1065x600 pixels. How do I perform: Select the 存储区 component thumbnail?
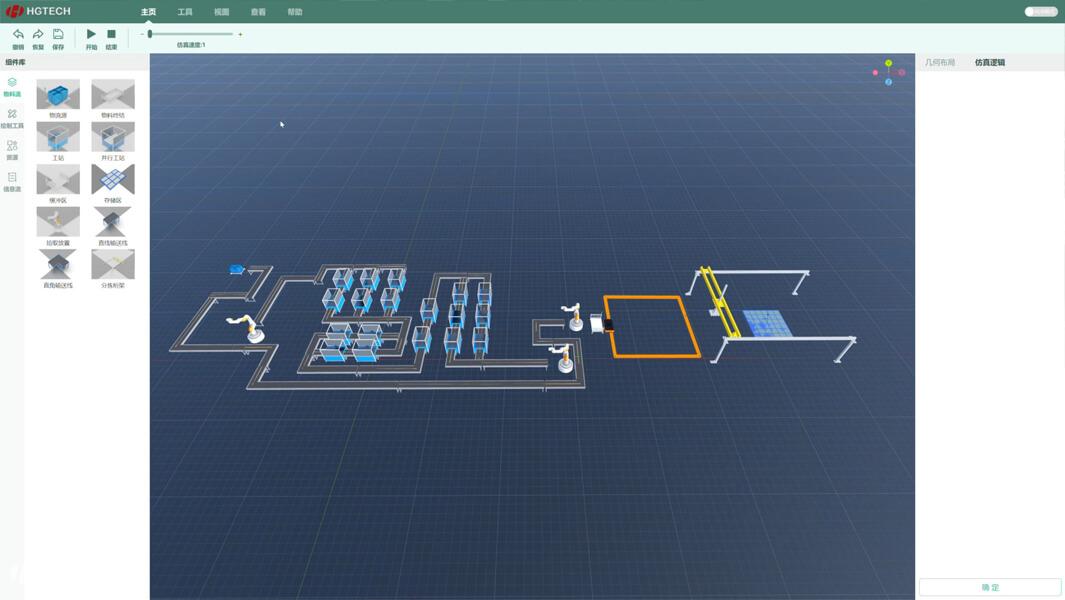tap(113, 180)
